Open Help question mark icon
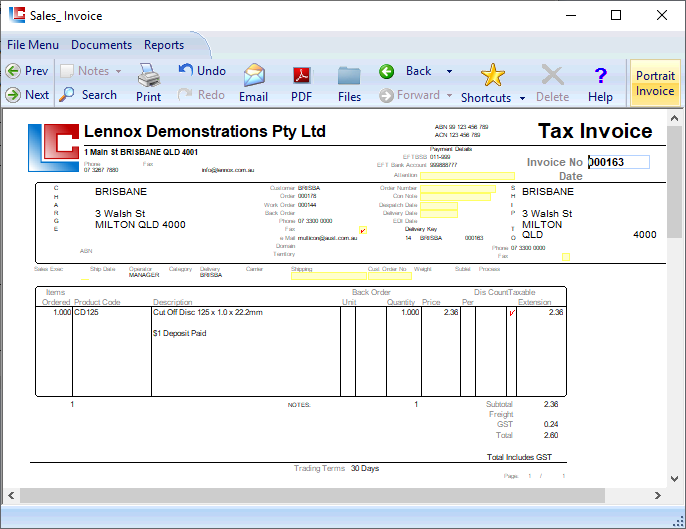 [x=601, y=75]
